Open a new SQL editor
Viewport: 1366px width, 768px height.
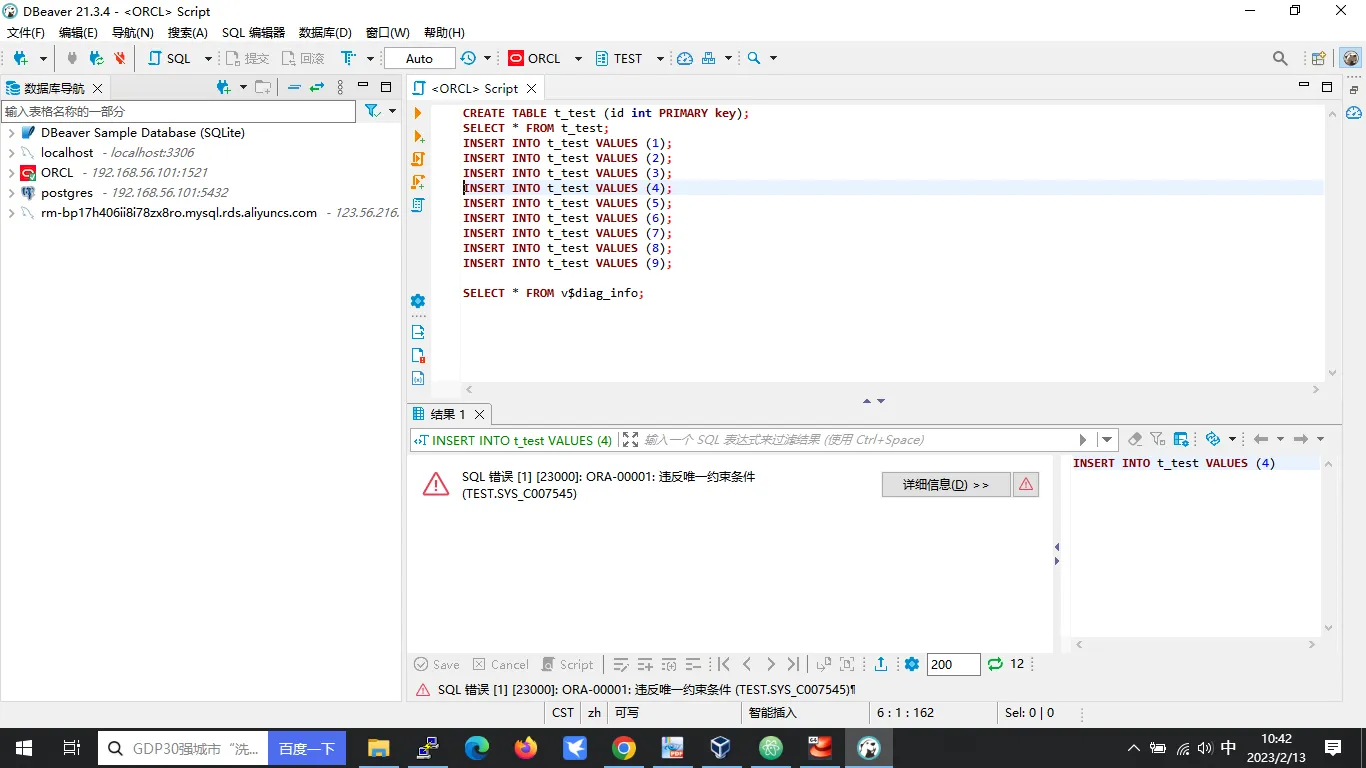(170, 59)
